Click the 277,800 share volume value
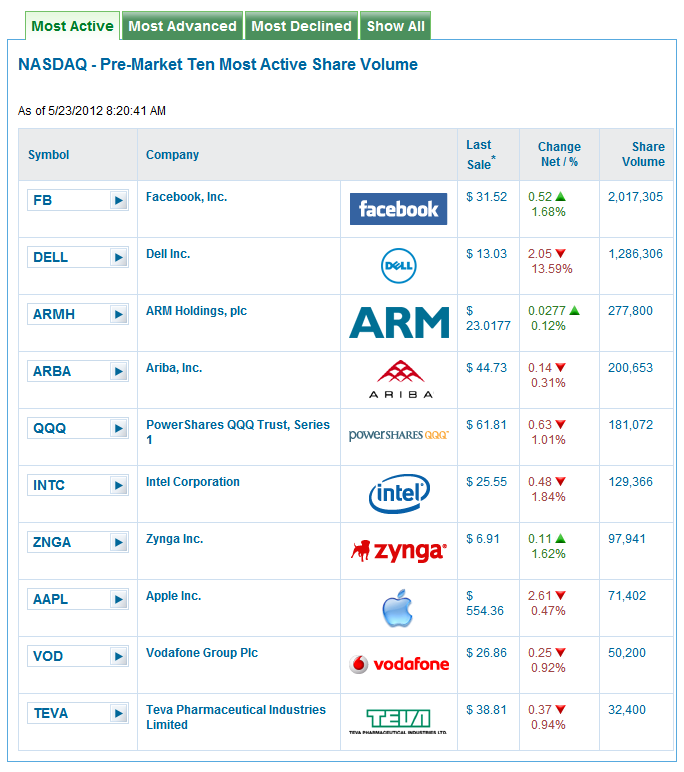This screenshot has height=772, width=684. (630, 311)
